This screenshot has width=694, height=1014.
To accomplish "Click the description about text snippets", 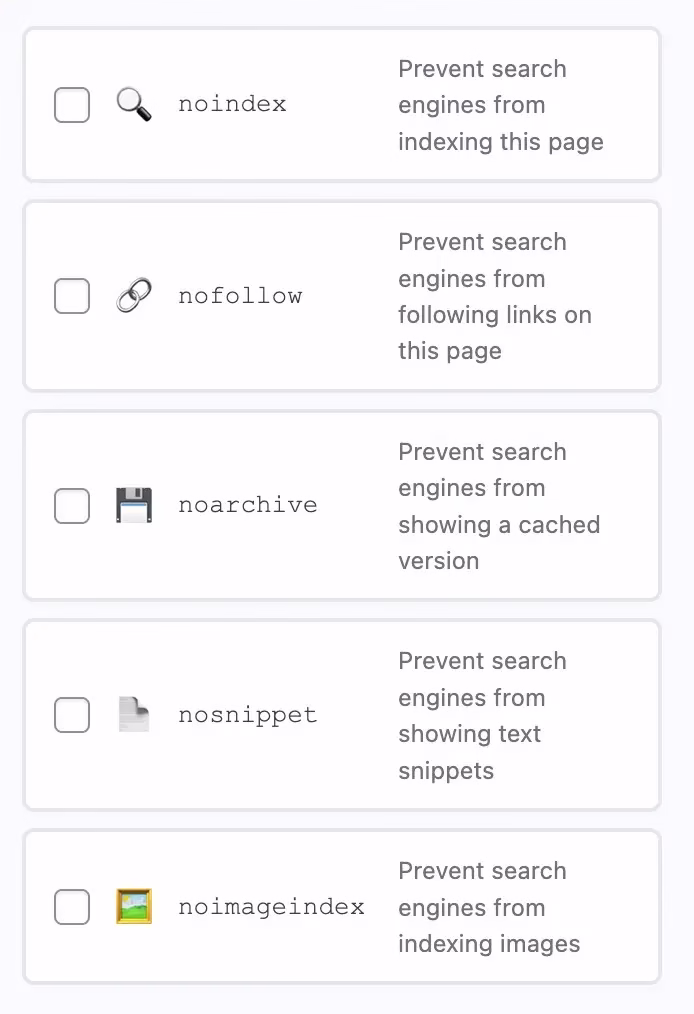I will click(x=500, y=714).
